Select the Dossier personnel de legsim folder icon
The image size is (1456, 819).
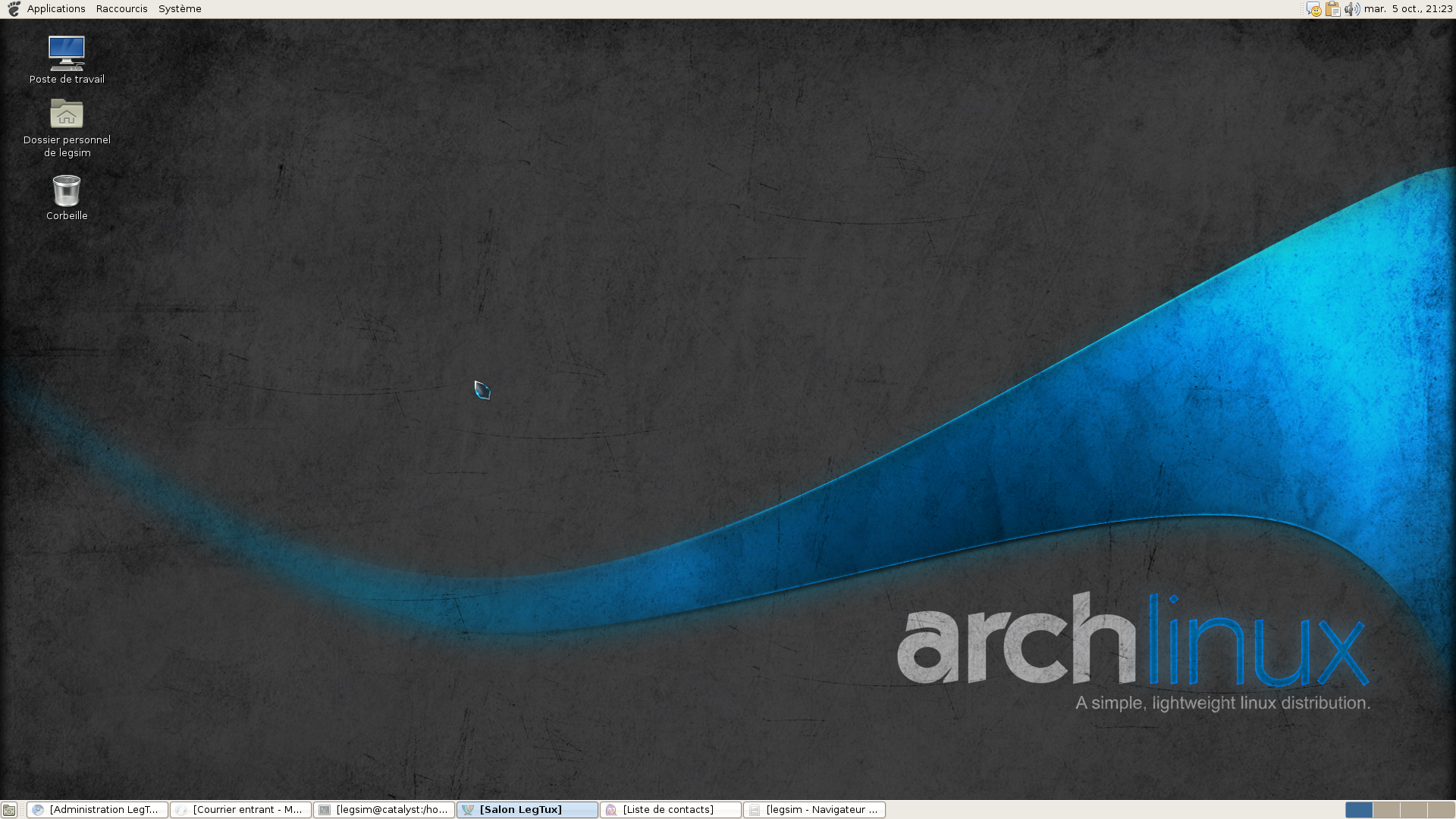pyautogui.click(x=67, y=127)
